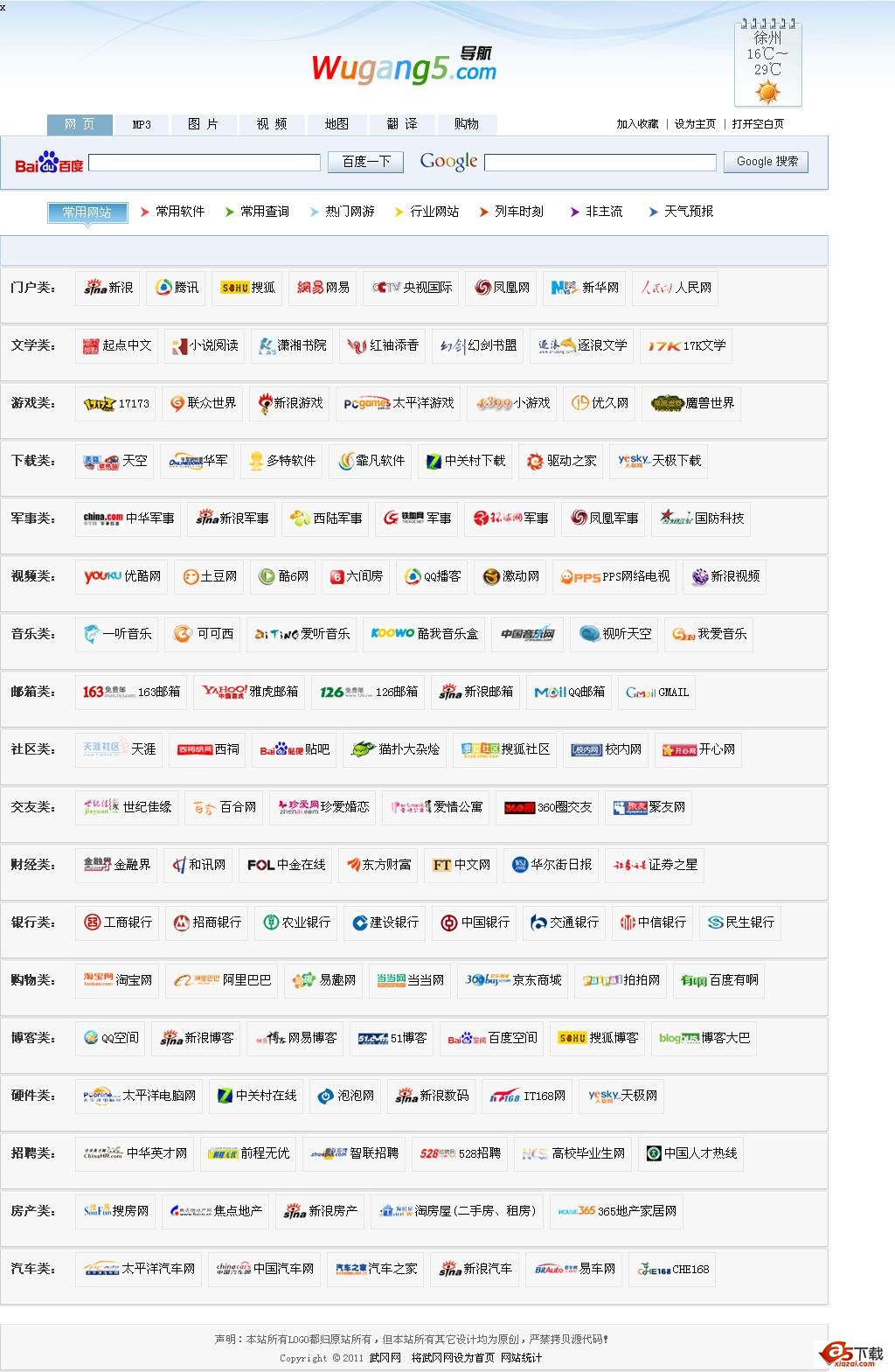Open the 非主流 category
Screen dimensions: 895x1372
(x=604, y=212)
